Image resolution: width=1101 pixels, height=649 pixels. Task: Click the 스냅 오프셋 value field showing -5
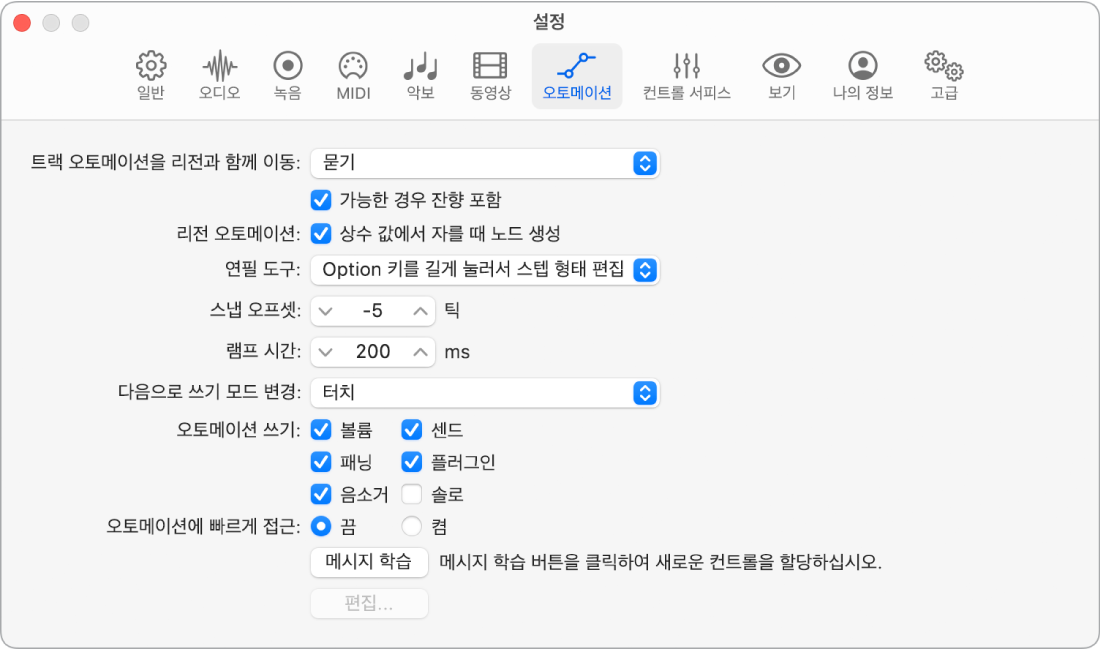click(x=373, y=311)
